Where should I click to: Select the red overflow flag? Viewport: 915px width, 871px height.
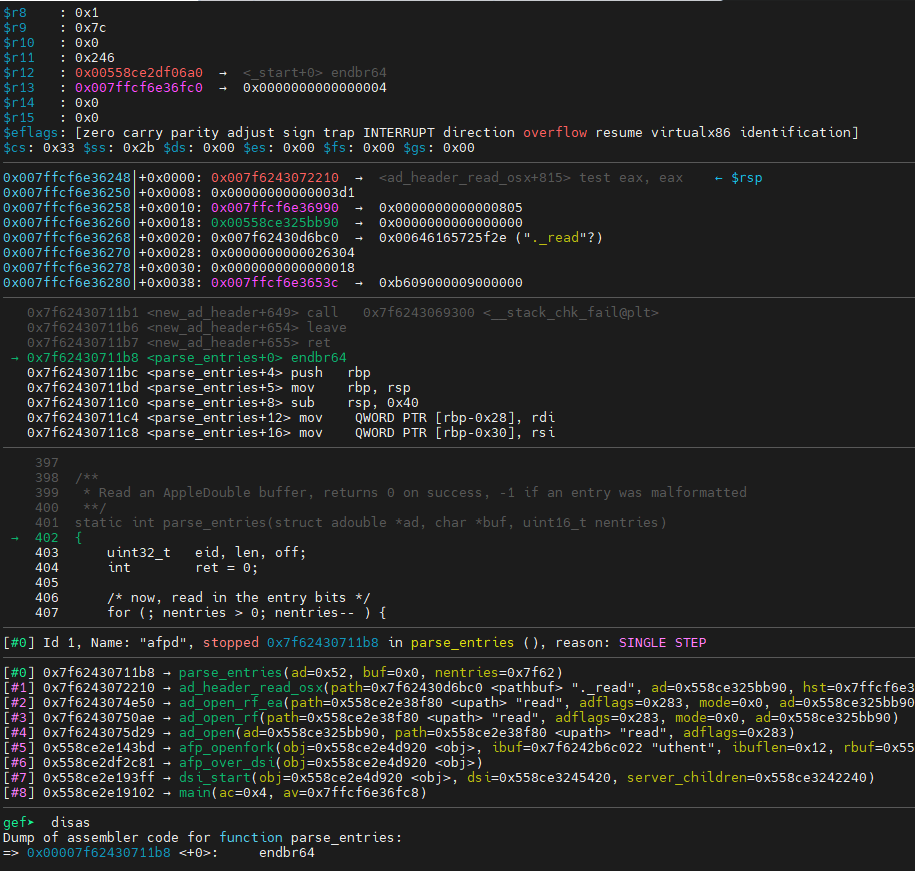click(x=555, y=133)
